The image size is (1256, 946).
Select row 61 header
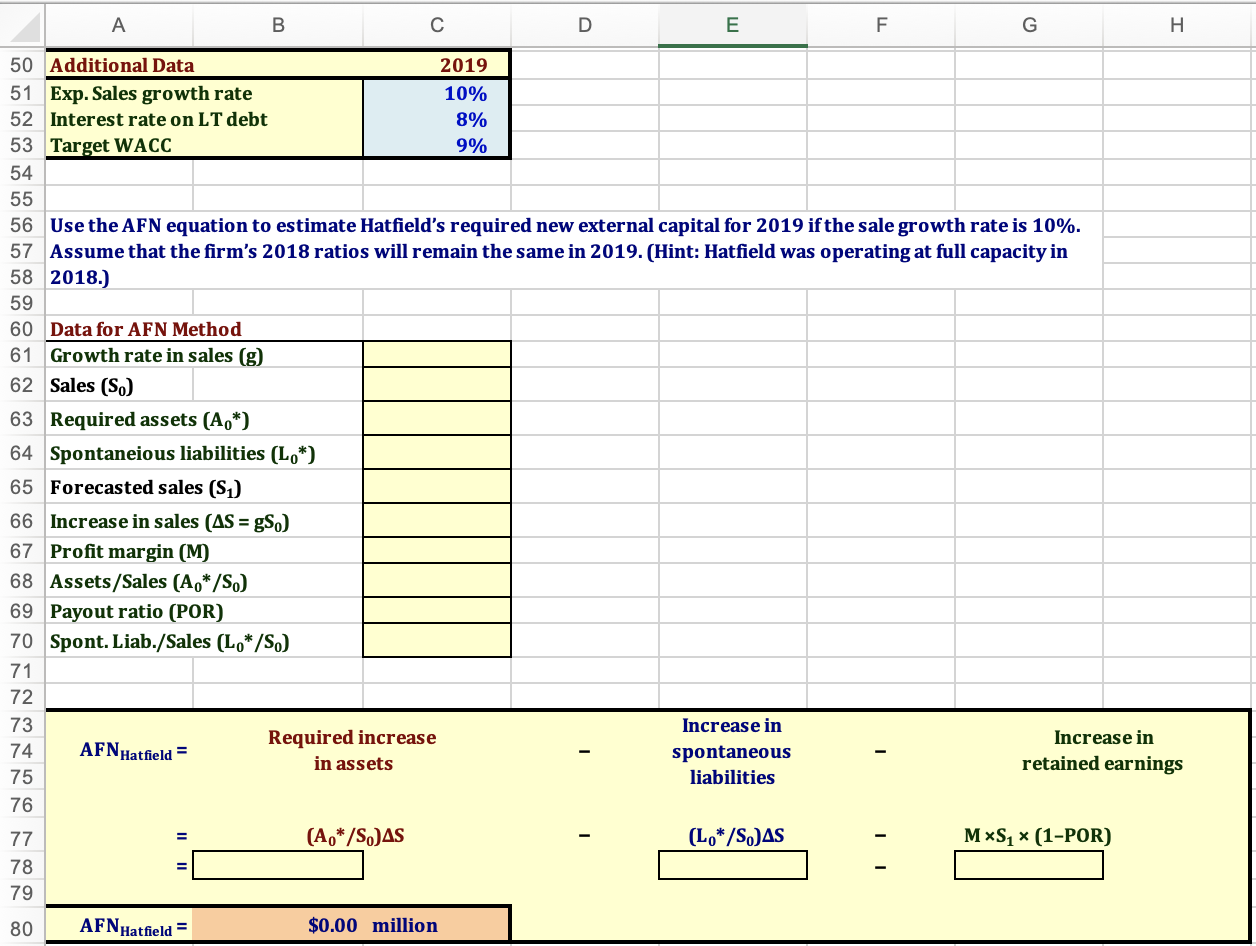click(x=22, y=355)
